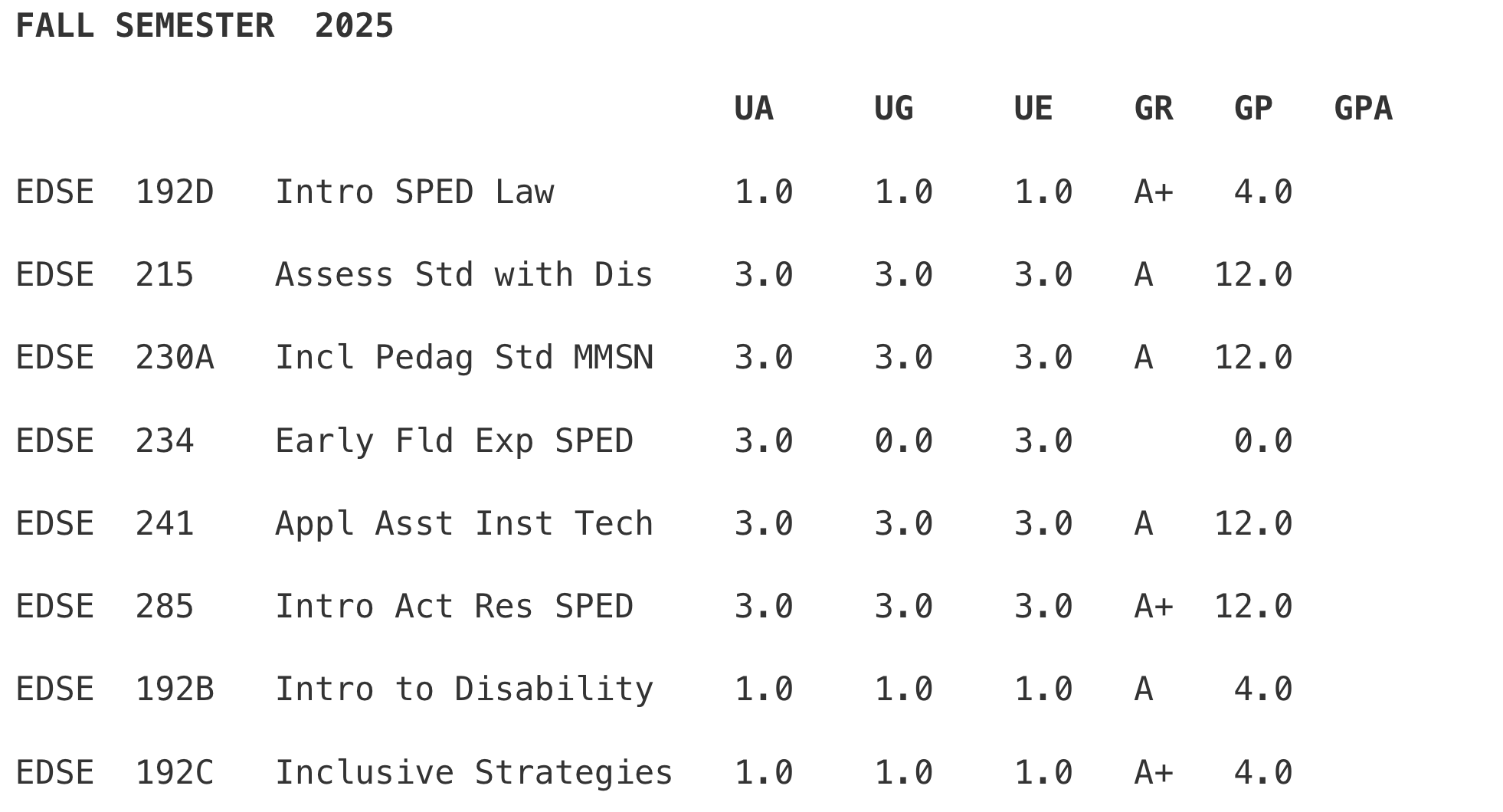Click the GPA column header
The image size is (1503, 812).
[1363, 109]
